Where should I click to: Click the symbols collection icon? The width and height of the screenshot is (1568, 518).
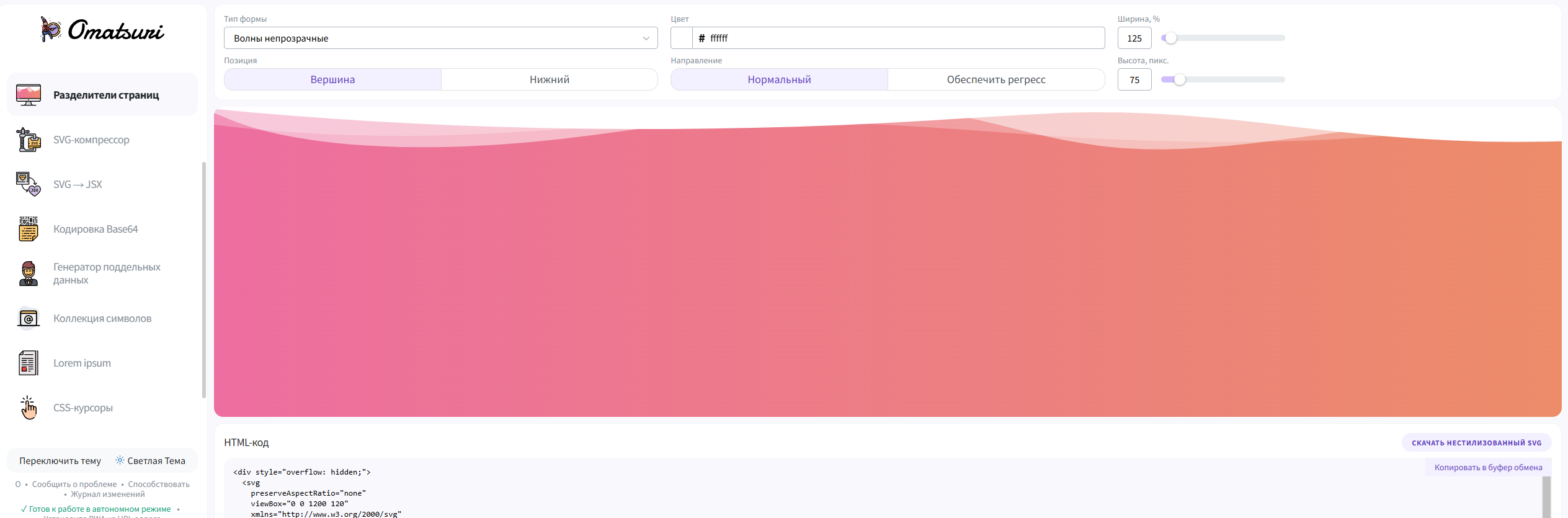coord(29,318)
